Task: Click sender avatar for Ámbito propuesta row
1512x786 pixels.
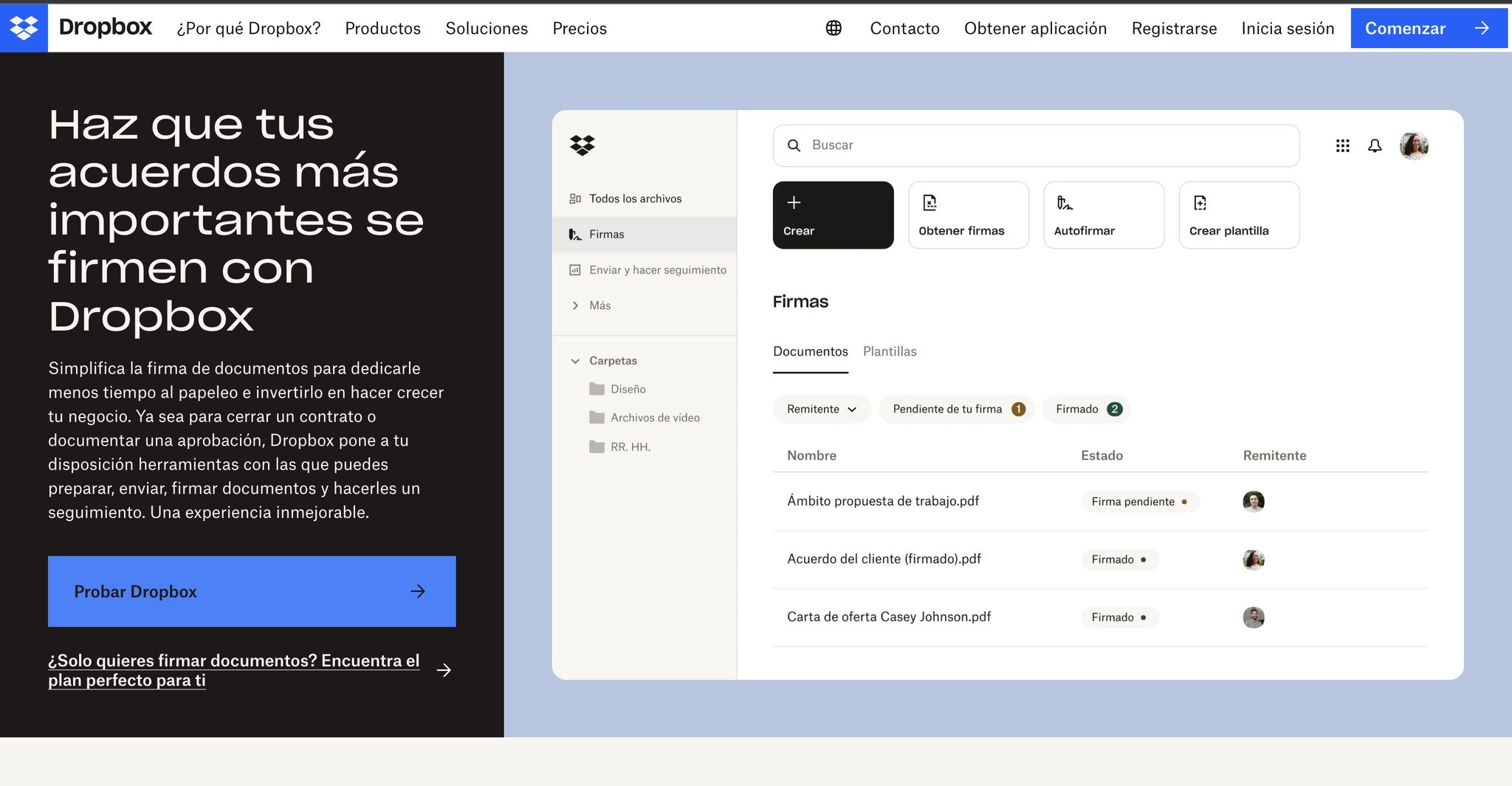Action: (1254, 501)
